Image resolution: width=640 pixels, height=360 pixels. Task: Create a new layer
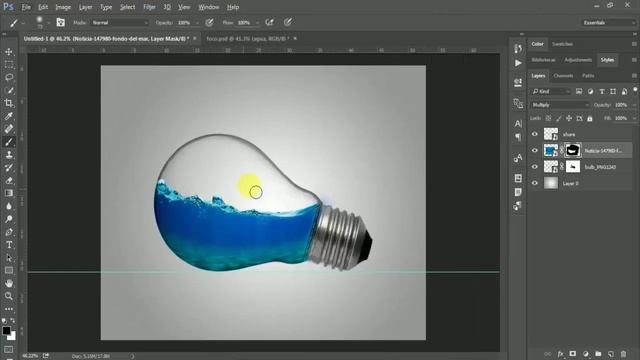(x=611, y=354)
